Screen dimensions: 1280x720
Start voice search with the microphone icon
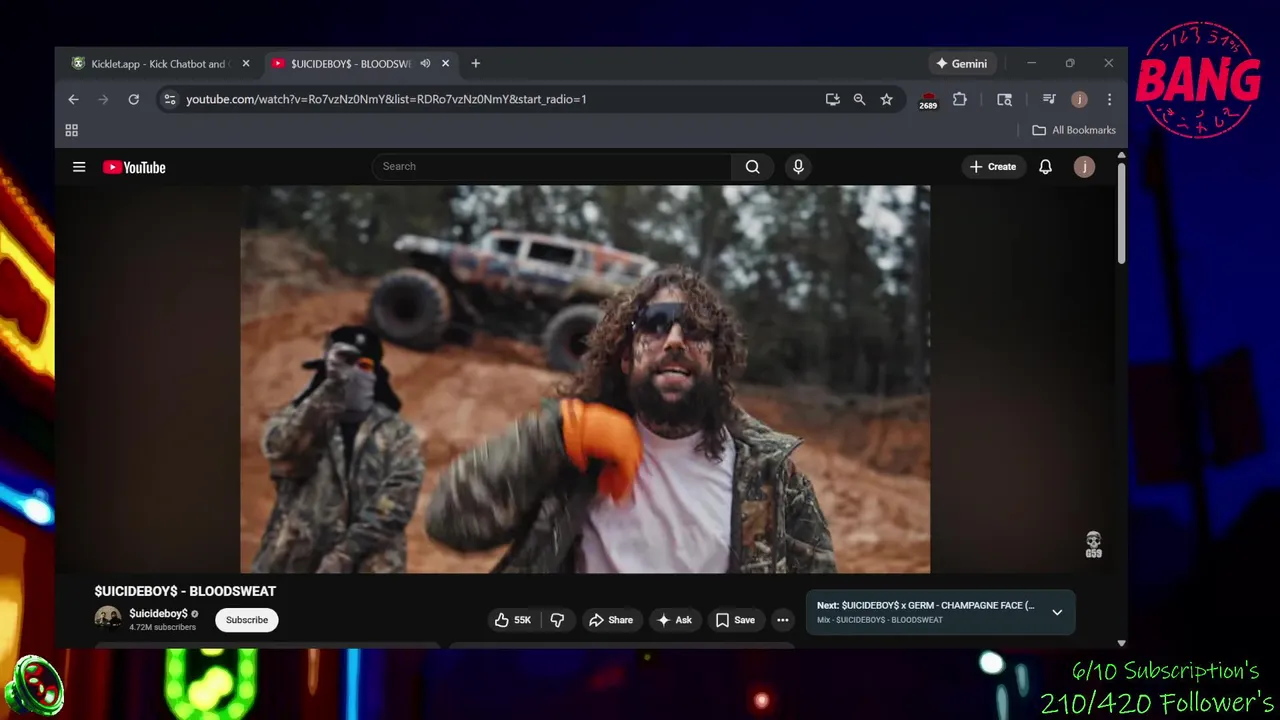tap(798, 167)
